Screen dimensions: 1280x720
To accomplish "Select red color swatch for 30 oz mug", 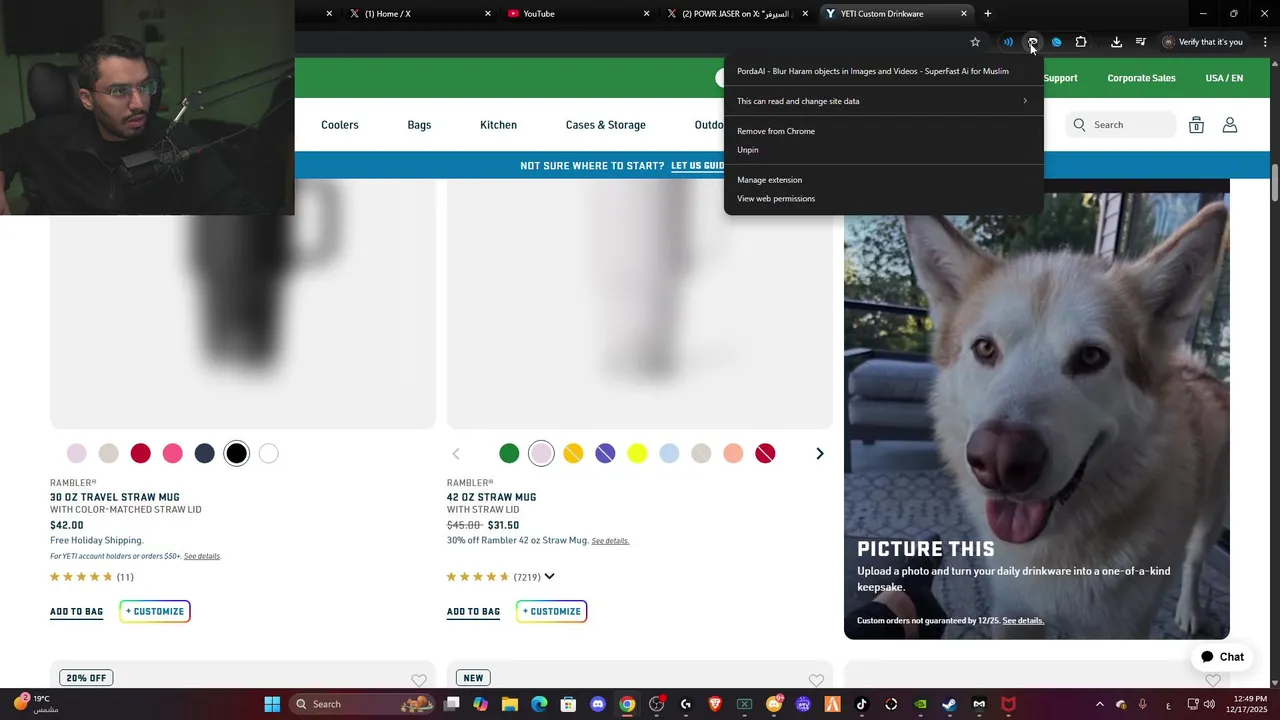I will 141,454.
